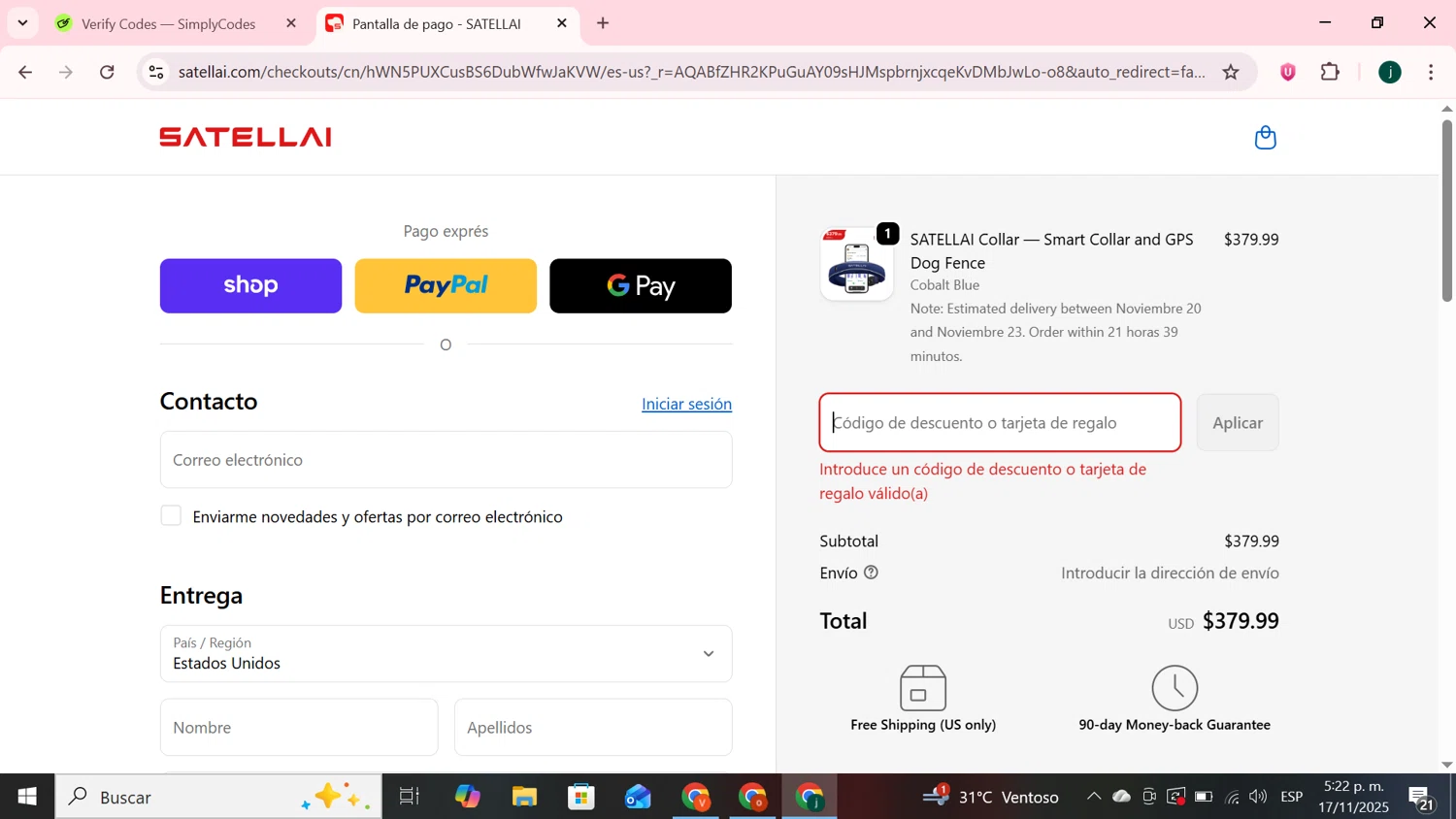Open File Explorer from the taskbar
Screen dimensions: 1456x819
point(524,797)
